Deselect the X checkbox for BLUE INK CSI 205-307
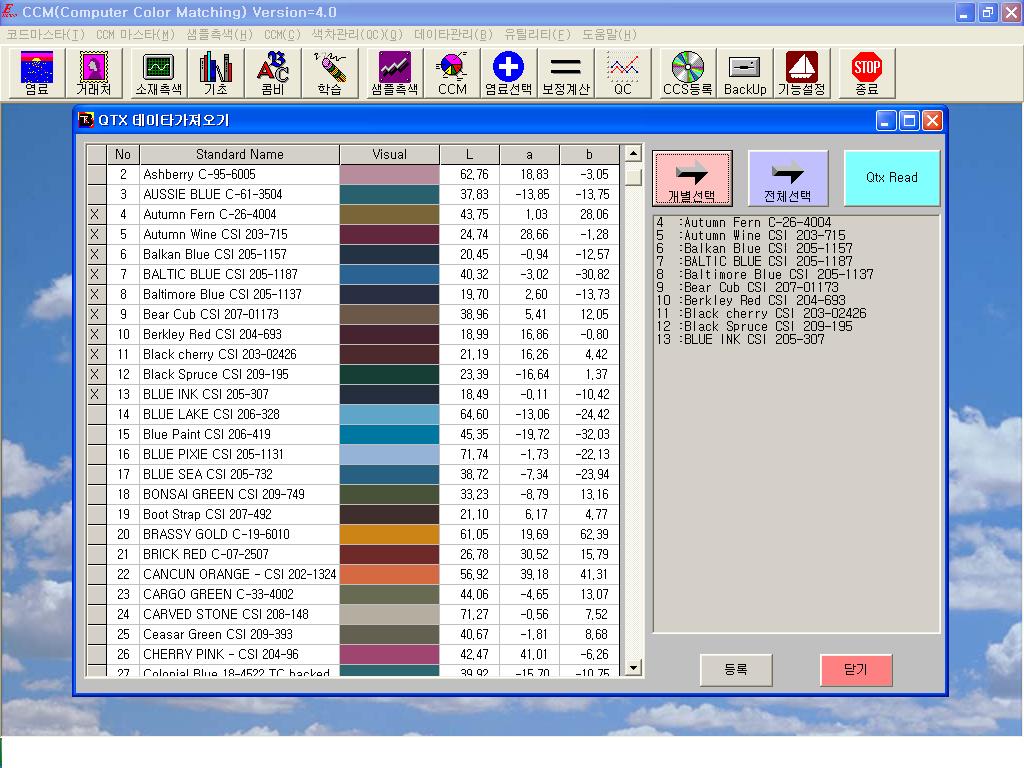 [95, 394]
